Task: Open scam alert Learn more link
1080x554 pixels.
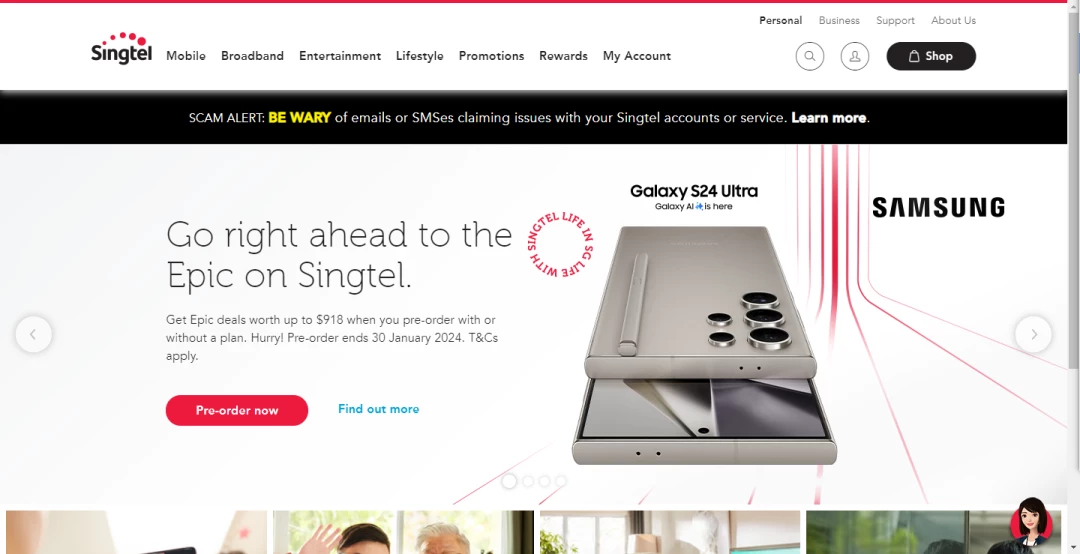Action: pos(829,118)
